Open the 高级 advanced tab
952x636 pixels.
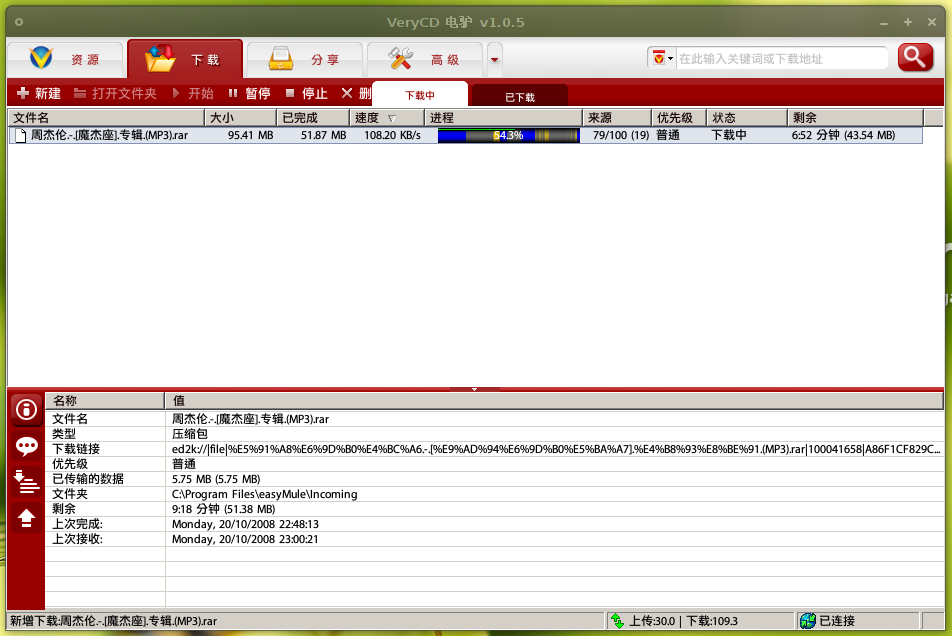425,59
